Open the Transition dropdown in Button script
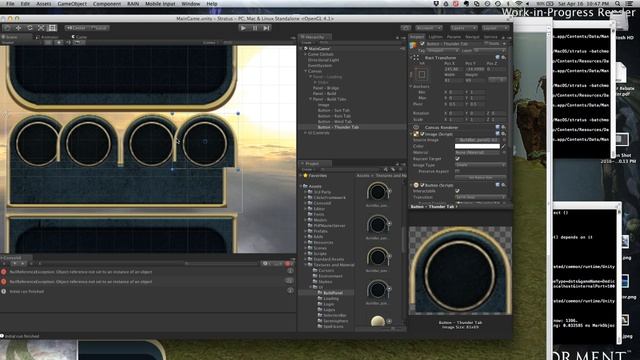 coord(480,197)
